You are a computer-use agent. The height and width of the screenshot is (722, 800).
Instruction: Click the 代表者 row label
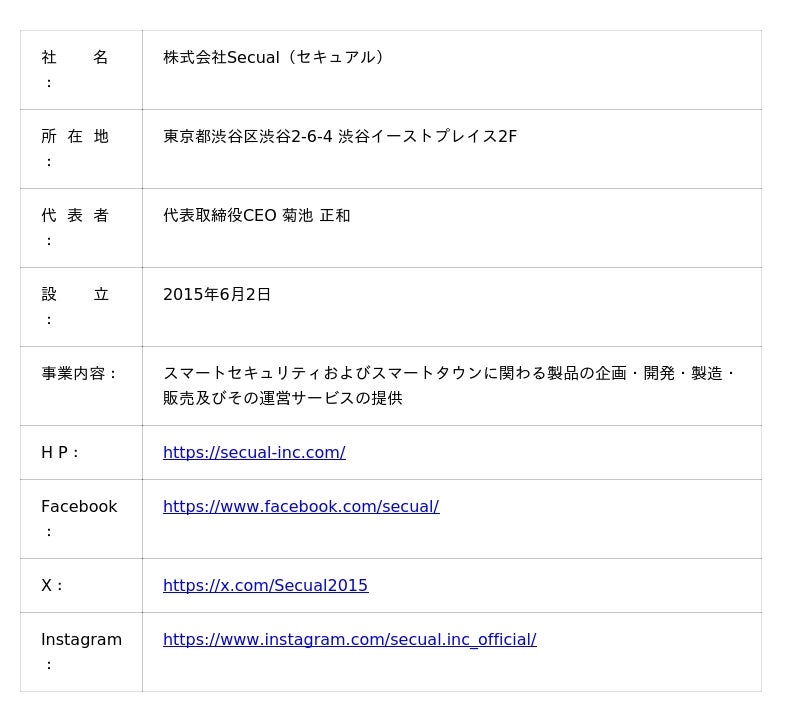click(x=75, y=216)
